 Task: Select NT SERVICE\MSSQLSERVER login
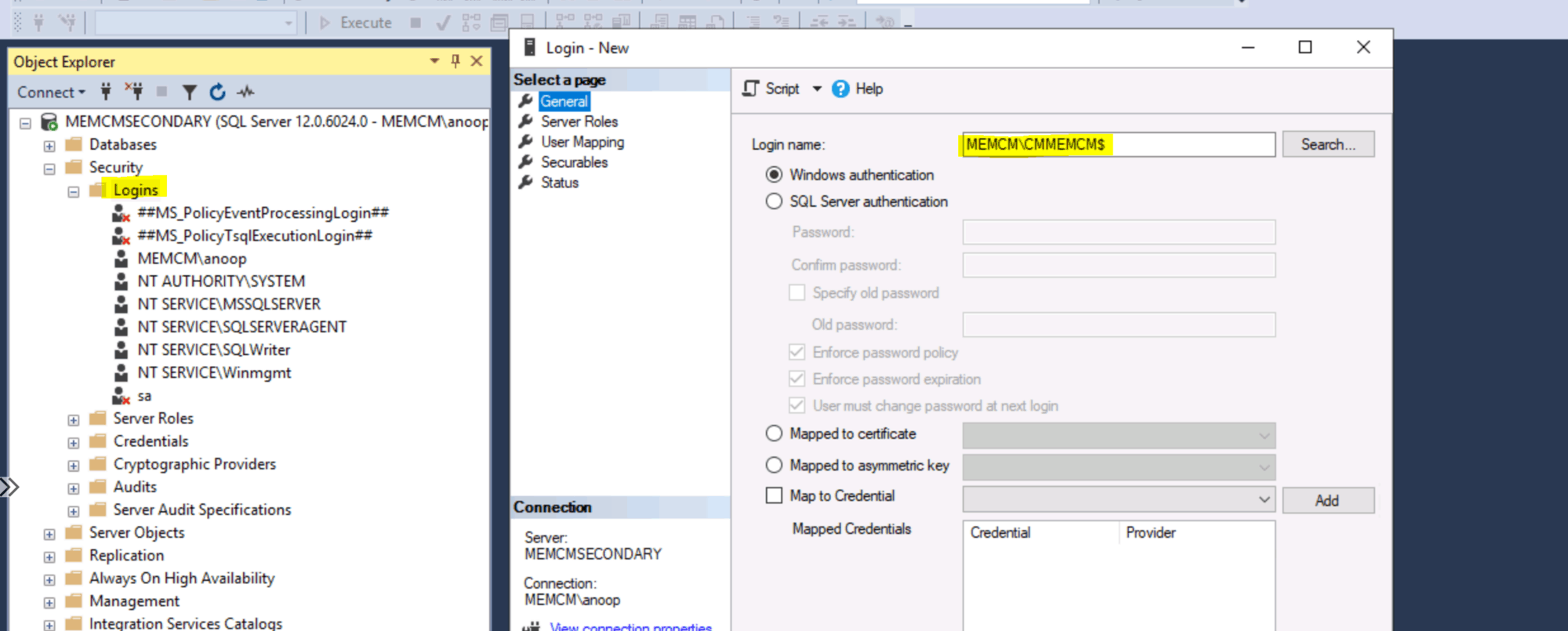(x=229, y=304)
